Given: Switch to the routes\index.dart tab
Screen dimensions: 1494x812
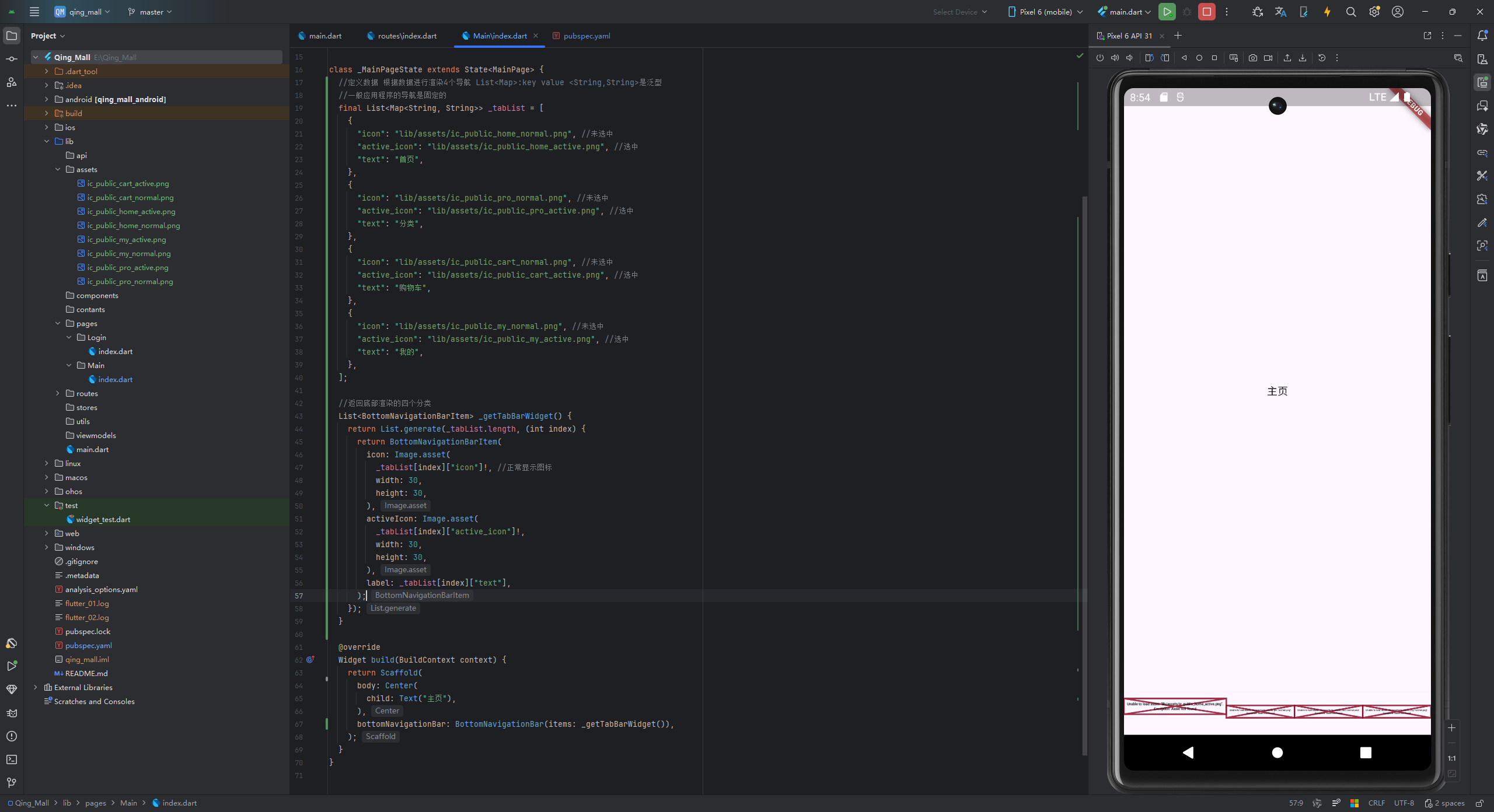Looking at the screenshot, I should pos(407,36).
